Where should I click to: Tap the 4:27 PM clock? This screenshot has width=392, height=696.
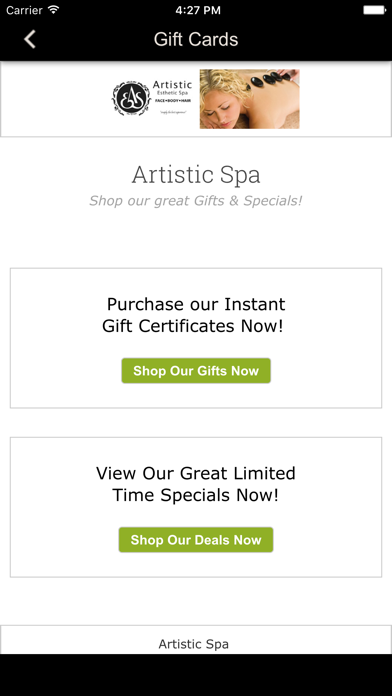click(198, 10)
